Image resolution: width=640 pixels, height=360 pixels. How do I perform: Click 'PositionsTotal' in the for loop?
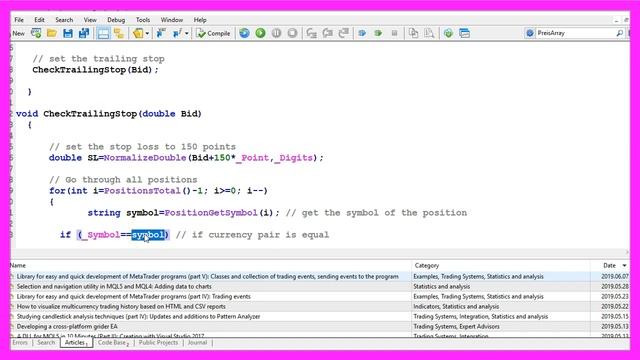[x=142, y=191]
